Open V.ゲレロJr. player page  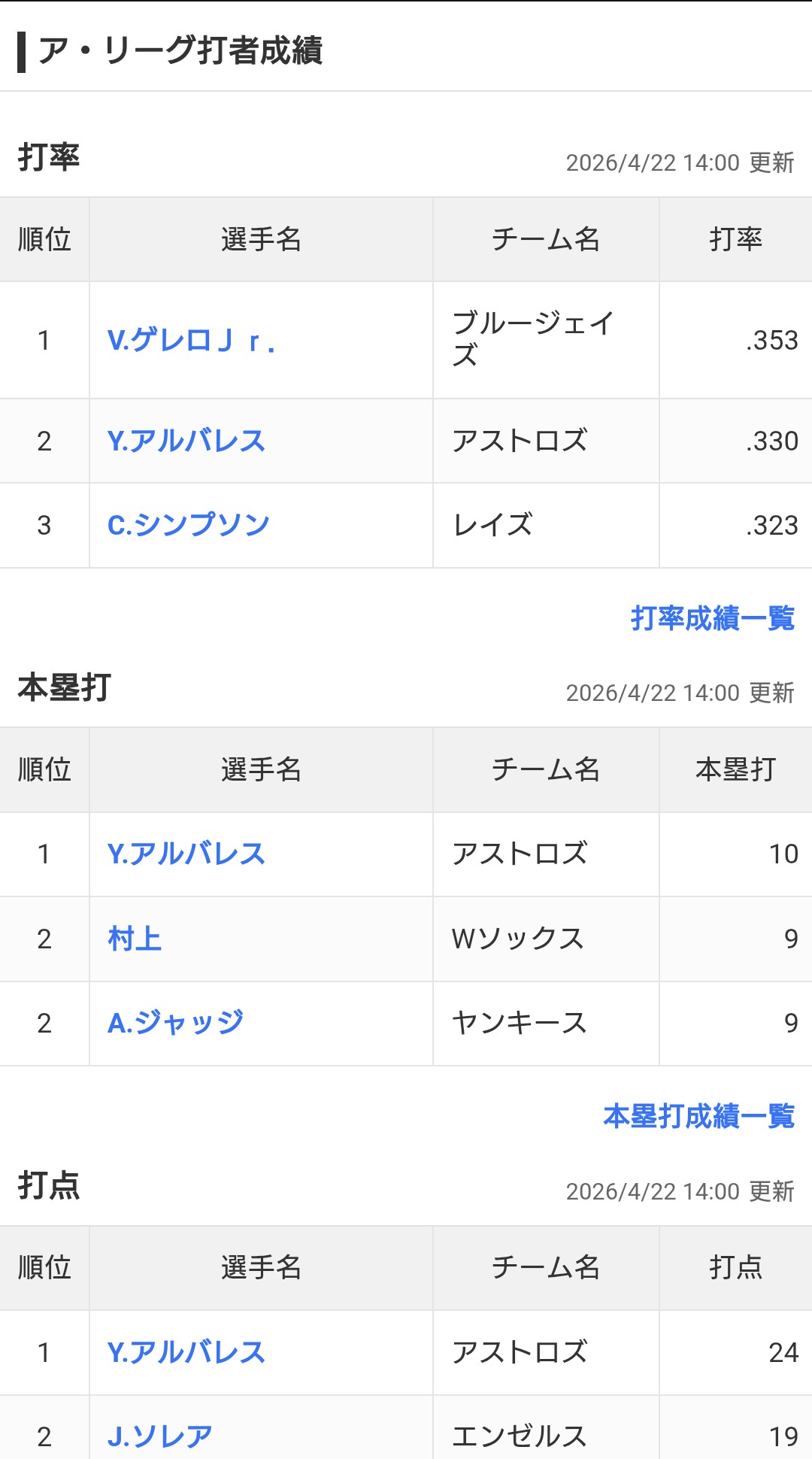pyautogui.click(x=191, y=341)
